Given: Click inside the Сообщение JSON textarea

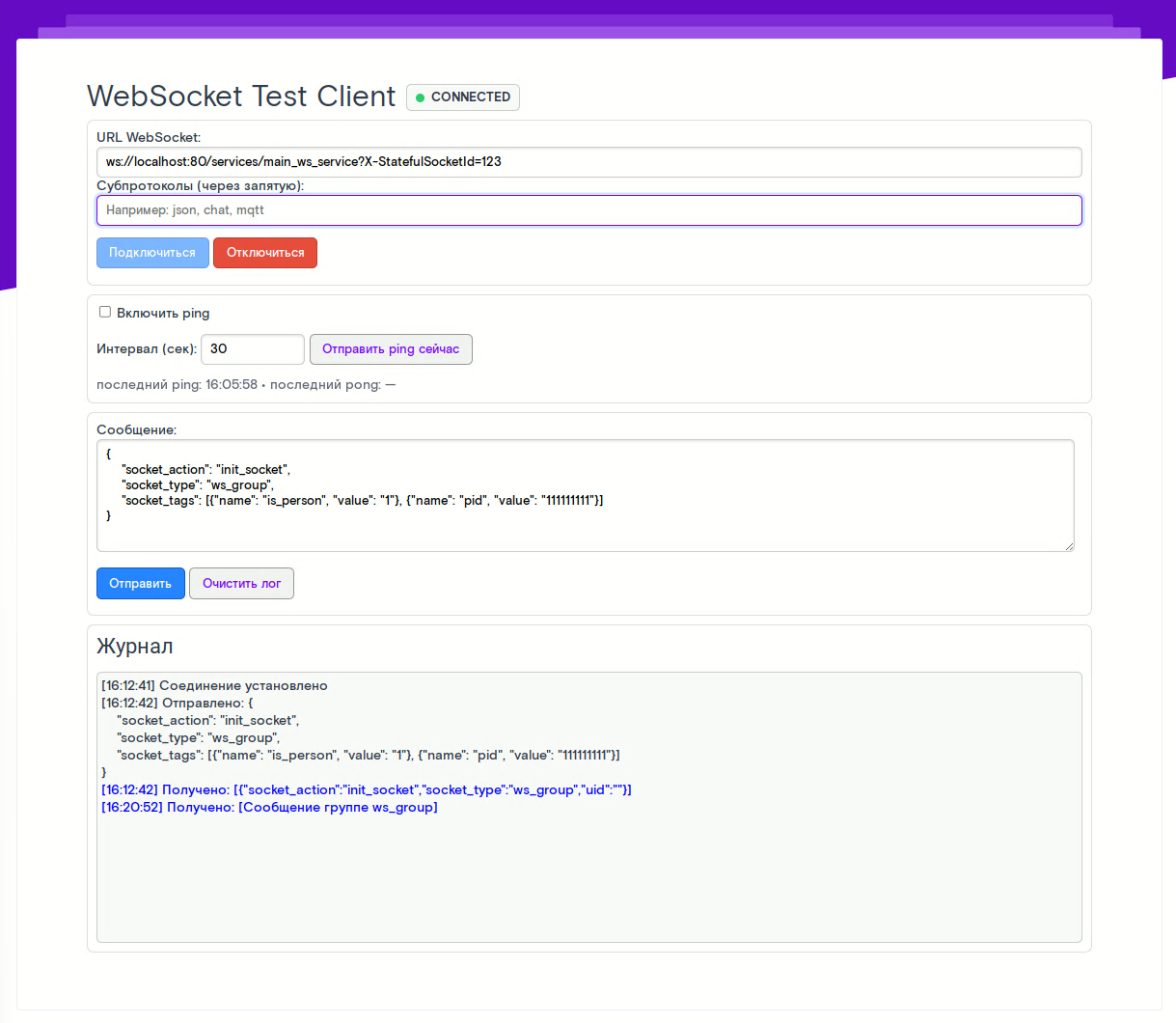Looking at the screenshot, I should point(585,495).
